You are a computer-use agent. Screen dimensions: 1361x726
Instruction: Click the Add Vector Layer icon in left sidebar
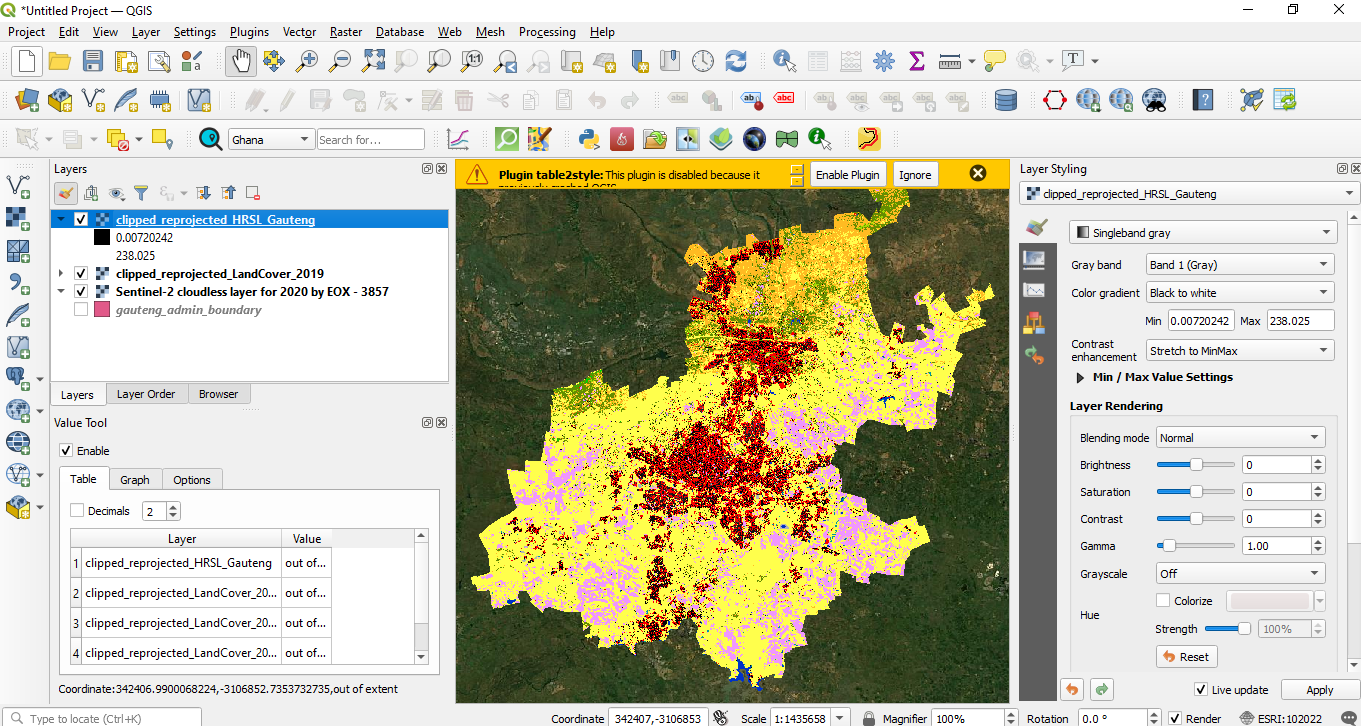pos(18,184)
